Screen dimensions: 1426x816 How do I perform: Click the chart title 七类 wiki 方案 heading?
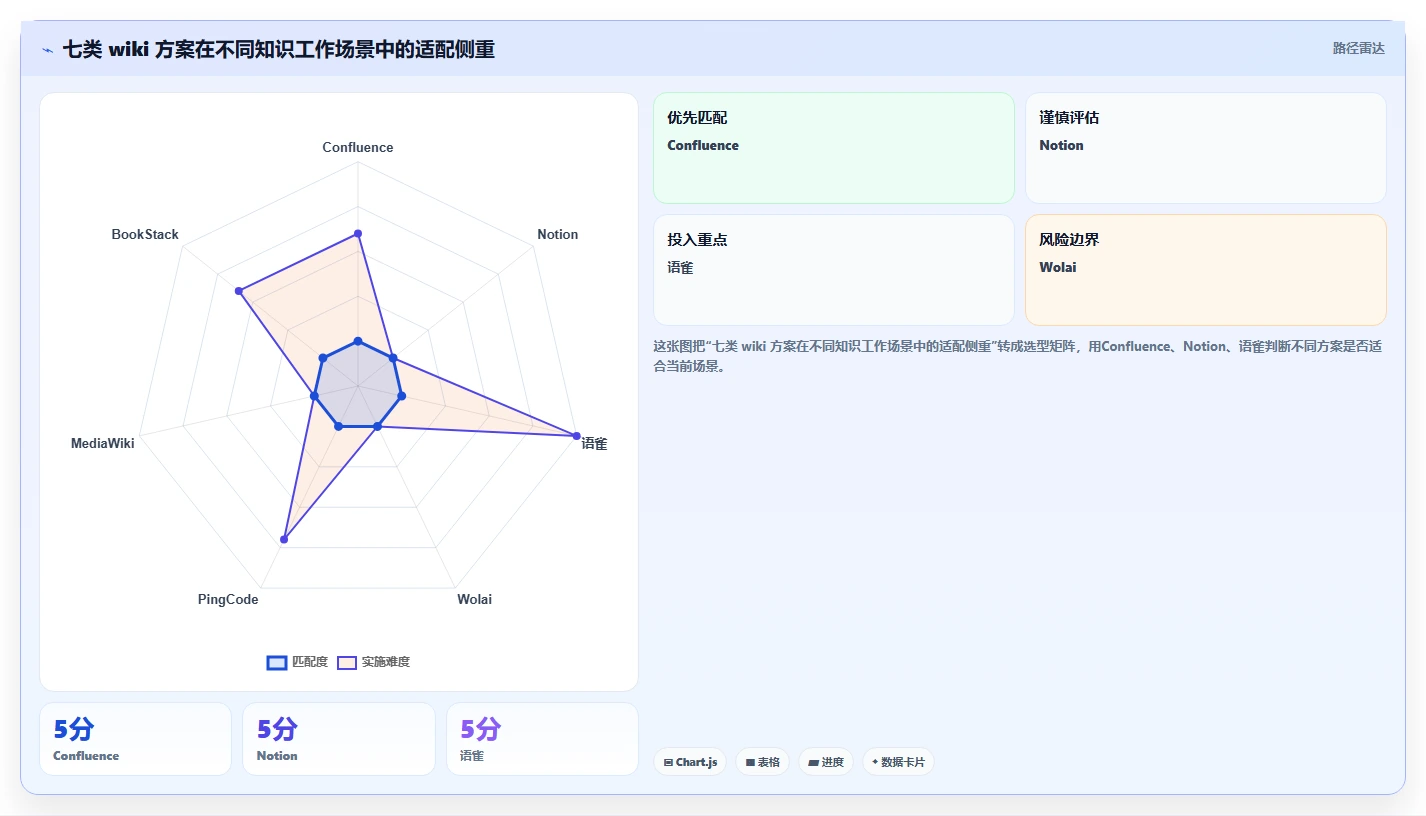point(278,49)
